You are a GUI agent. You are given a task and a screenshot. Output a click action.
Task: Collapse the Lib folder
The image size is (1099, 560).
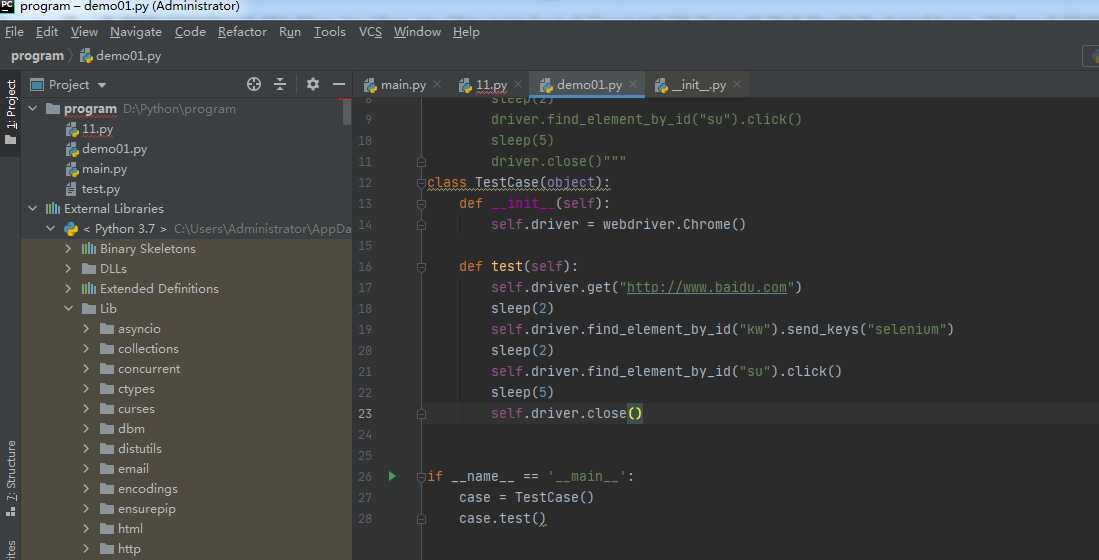(x=68, y=308)
